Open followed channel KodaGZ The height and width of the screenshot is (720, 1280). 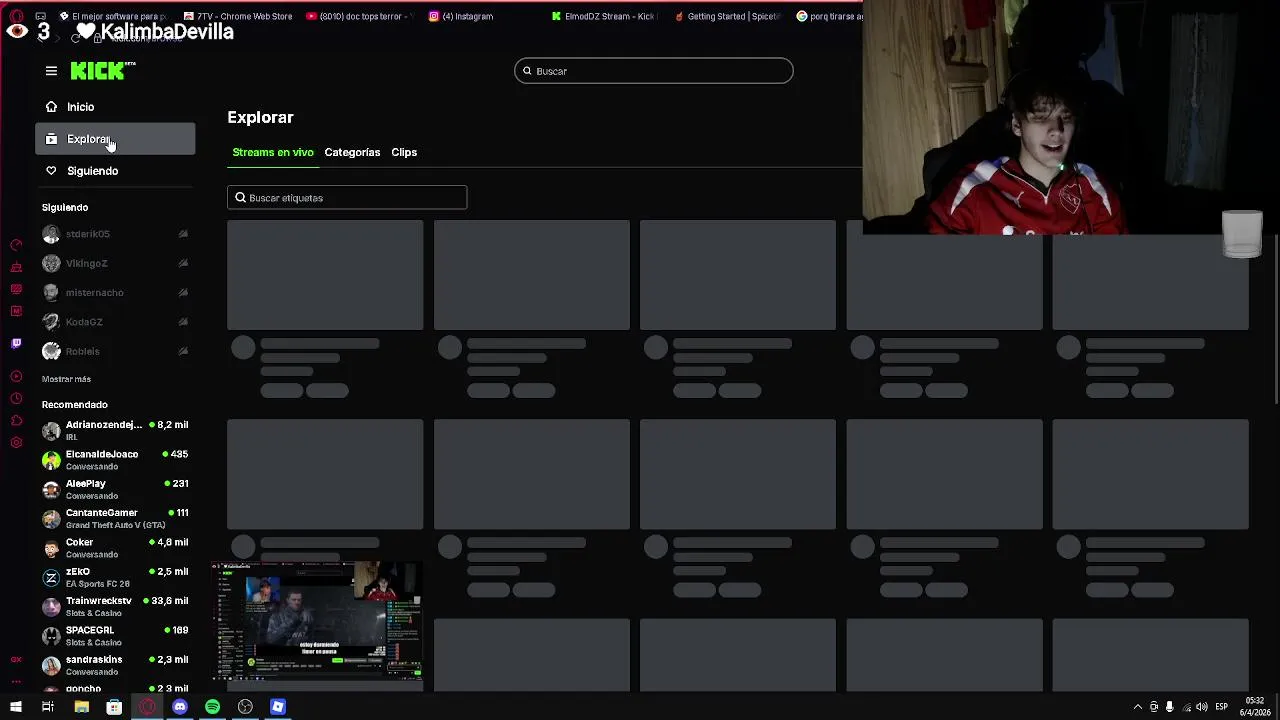115,322
